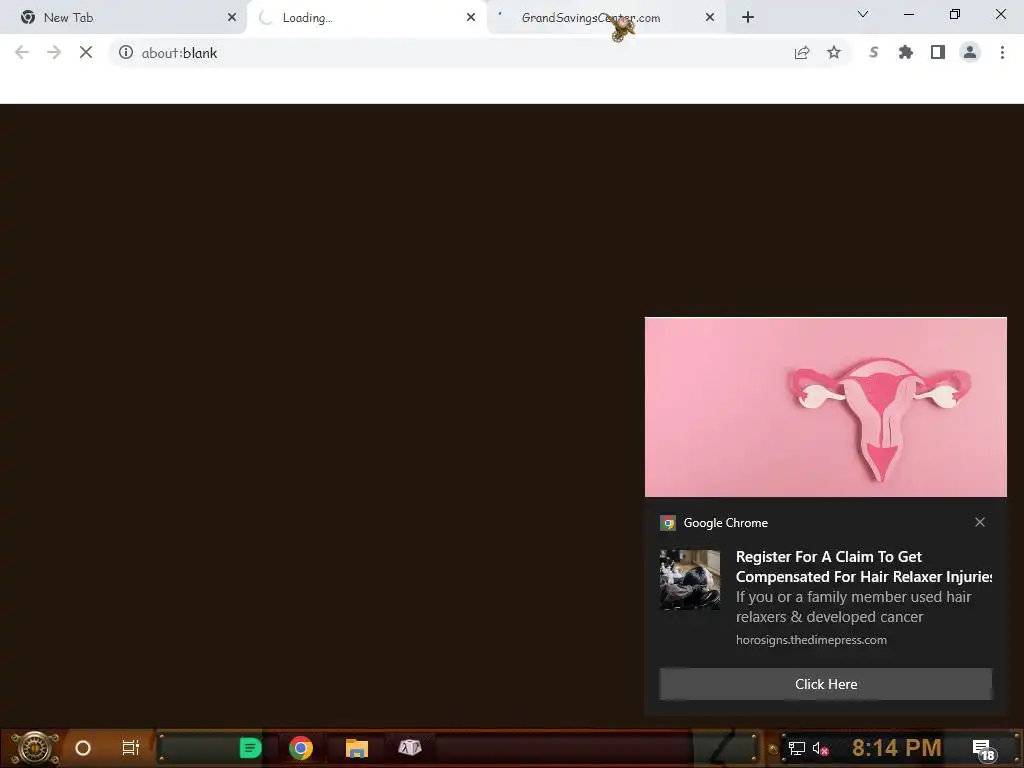
Task: Open Task View on the taskbar
Action: 131,748
